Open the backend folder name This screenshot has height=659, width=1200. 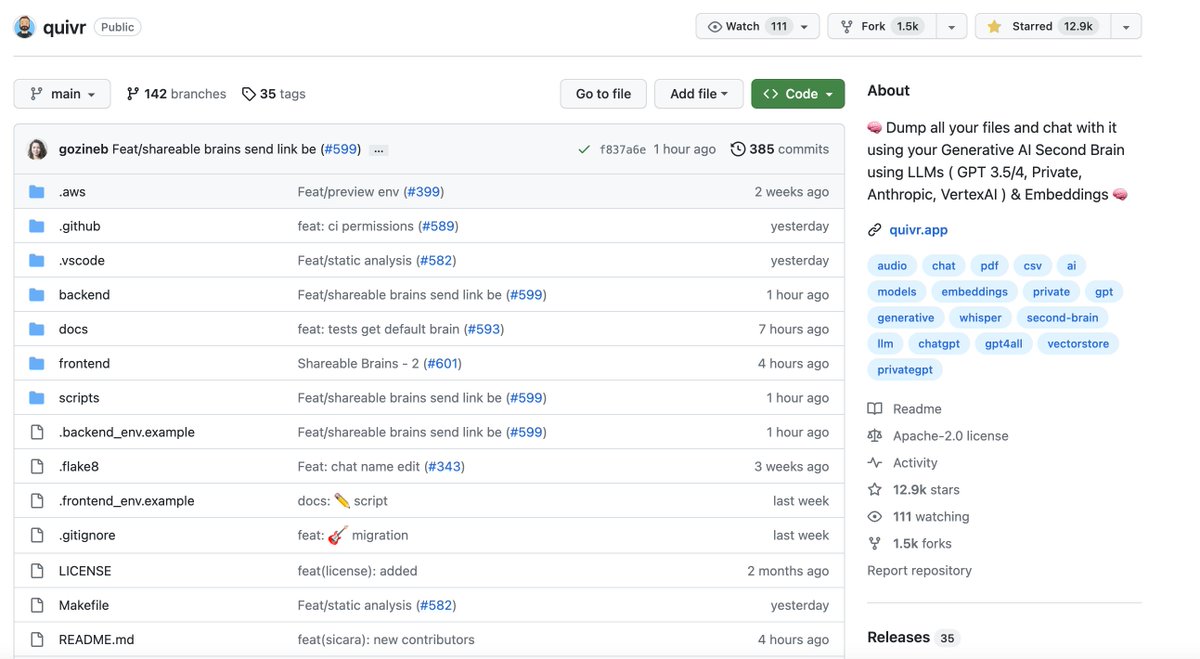click(x=84, y=295)
